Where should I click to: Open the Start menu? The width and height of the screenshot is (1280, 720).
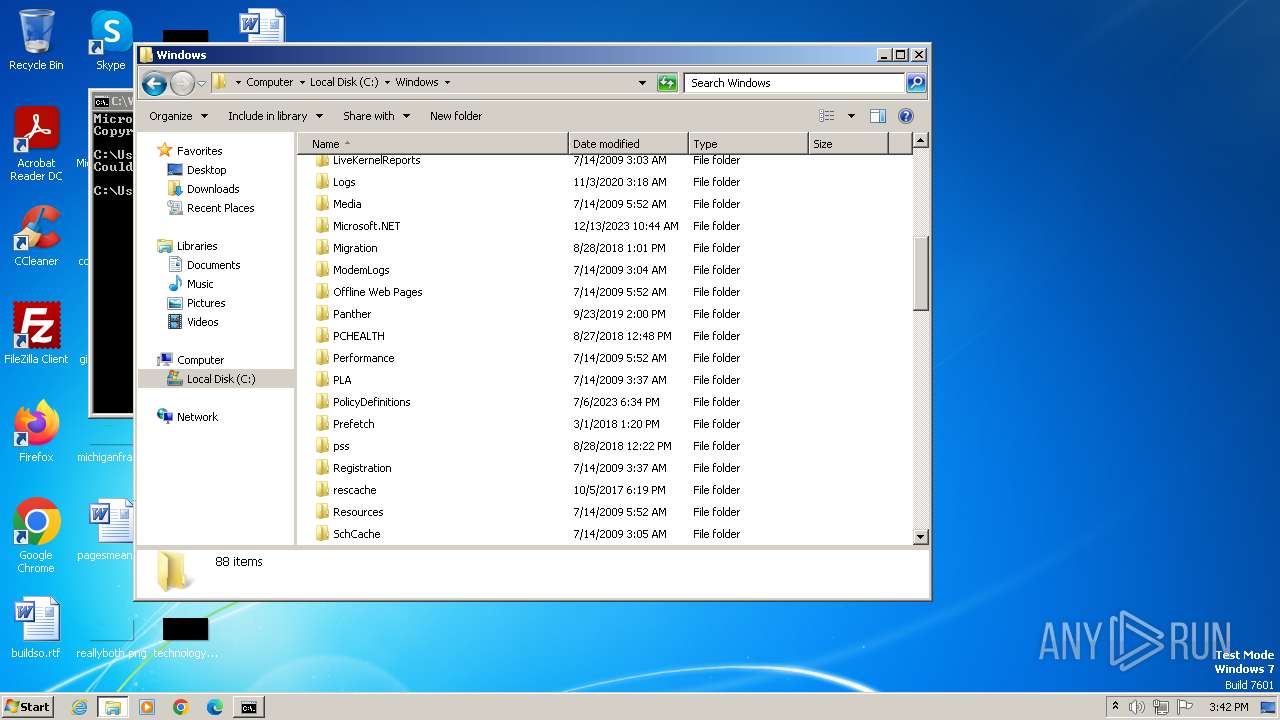[x=27, y=707]
